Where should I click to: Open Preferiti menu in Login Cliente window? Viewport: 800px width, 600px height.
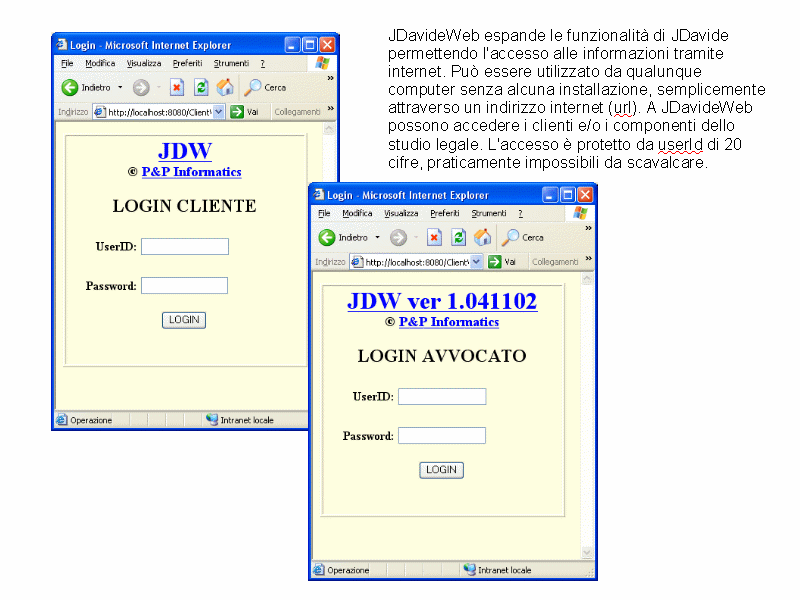tap(187, 63)
